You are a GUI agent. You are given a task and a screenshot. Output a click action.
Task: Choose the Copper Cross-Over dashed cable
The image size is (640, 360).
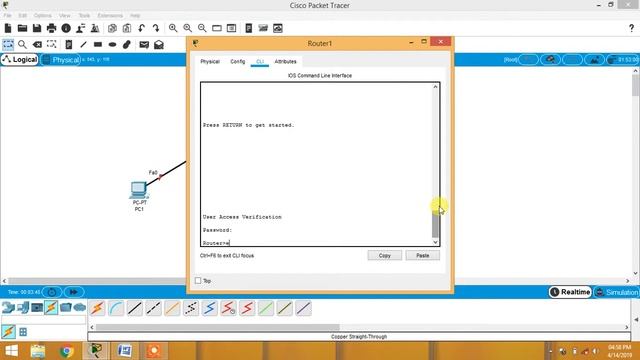point(153,308)
